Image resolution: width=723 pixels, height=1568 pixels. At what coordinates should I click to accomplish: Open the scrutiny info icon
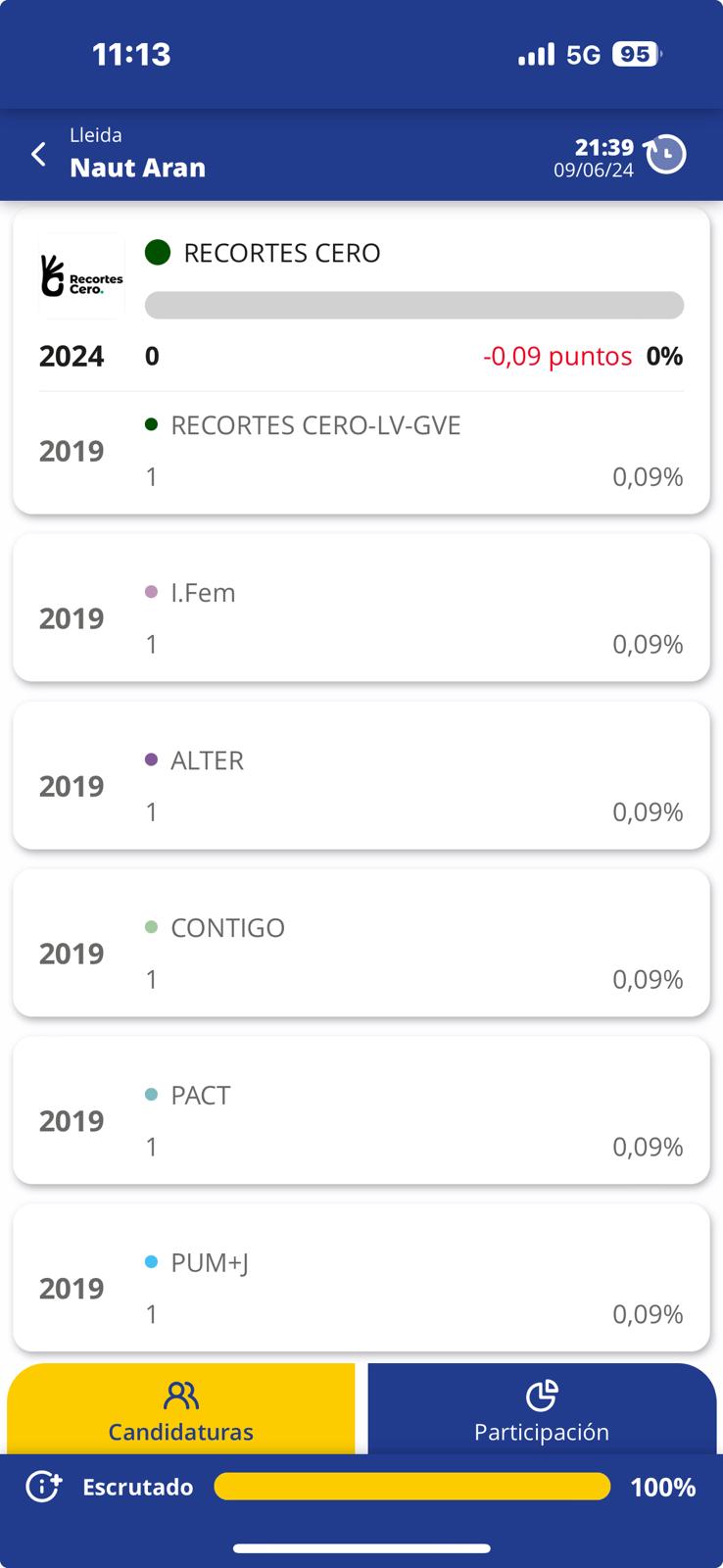(x=43, y=1487)
